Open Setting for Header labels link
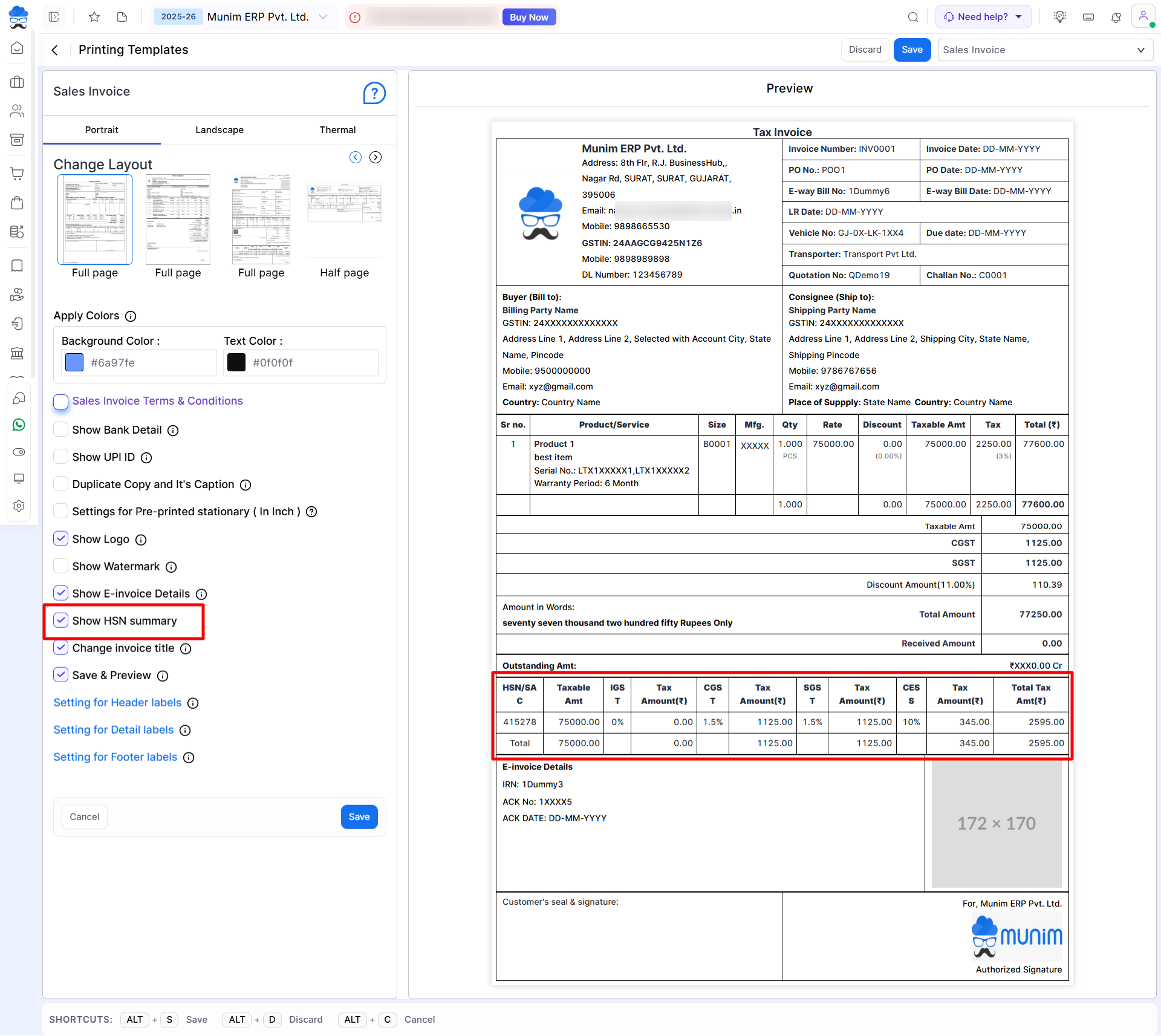Viewport: 1161px width, 1036px height. 117,702
